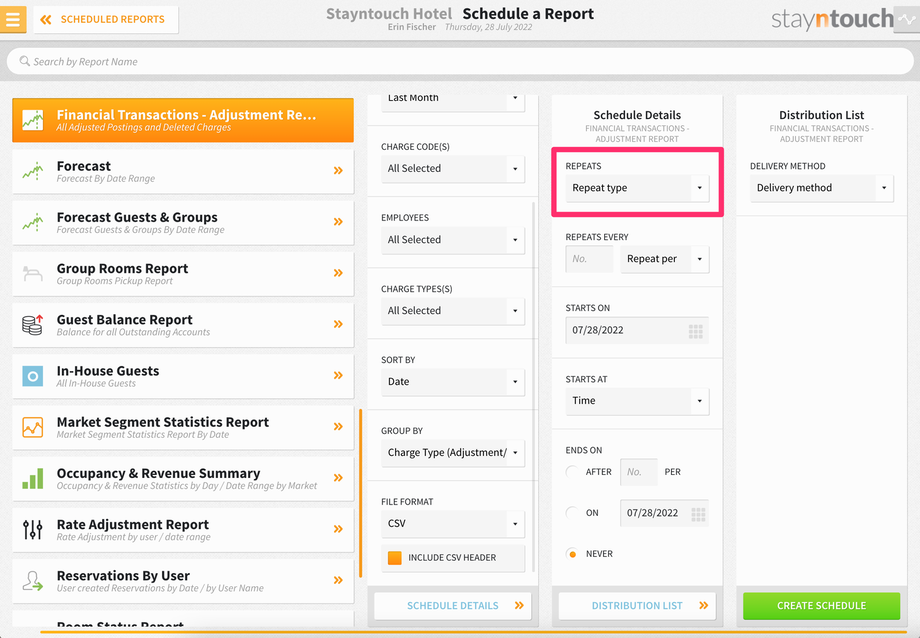Click the chevron arrow on Rate Adjustment Report
The image size is (920, 638).
pyautogui.click(x=338, y=529)
